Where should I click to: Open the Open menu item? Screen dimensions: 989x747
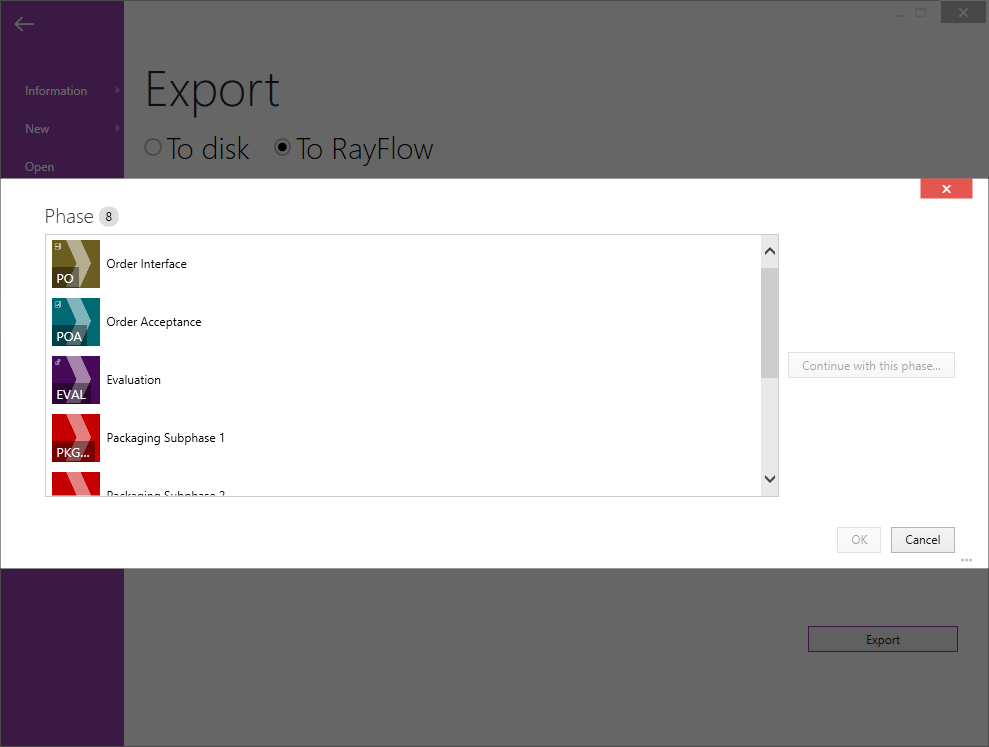coord(39,167)
